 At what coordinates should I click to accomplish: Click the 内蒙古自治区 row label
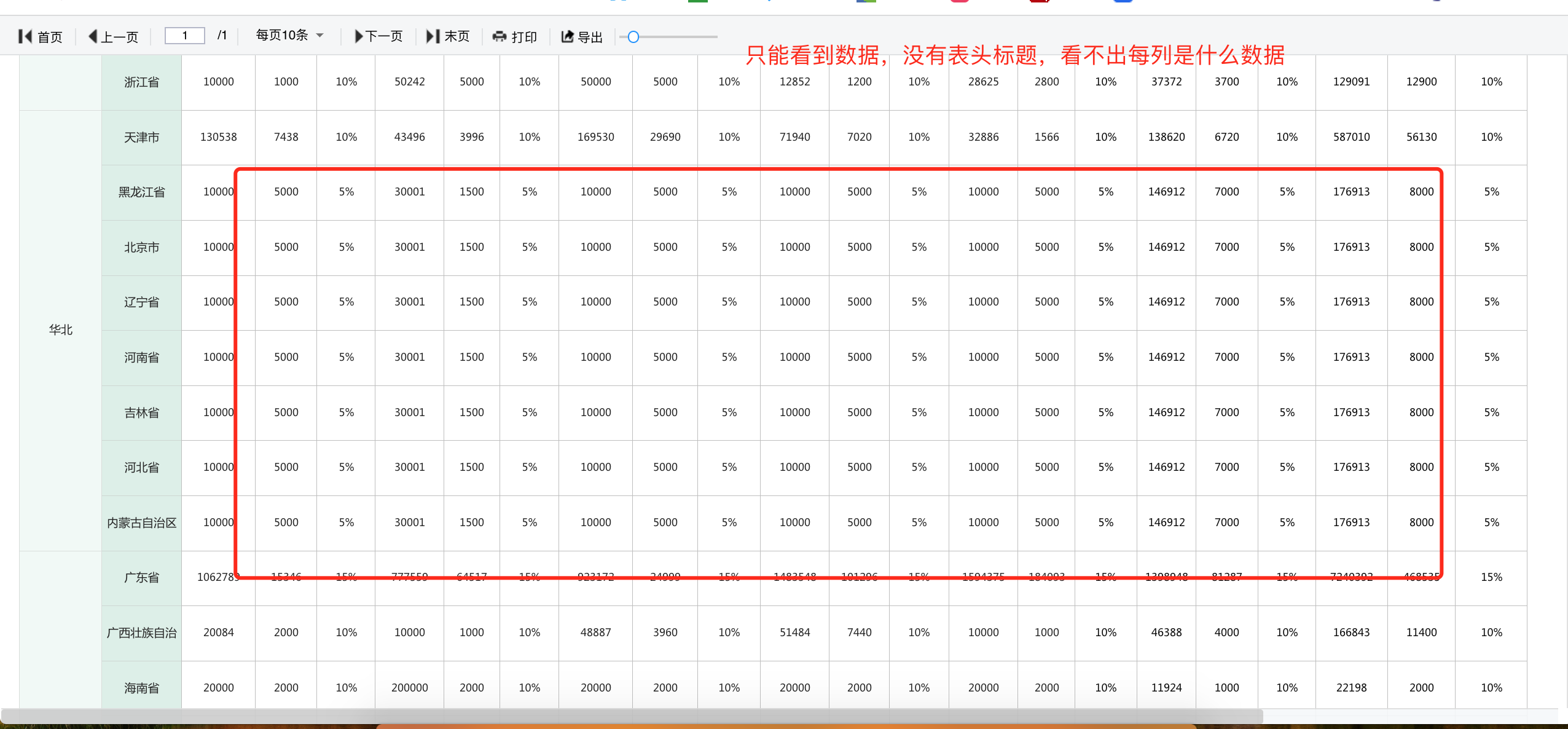click(141, 522)
